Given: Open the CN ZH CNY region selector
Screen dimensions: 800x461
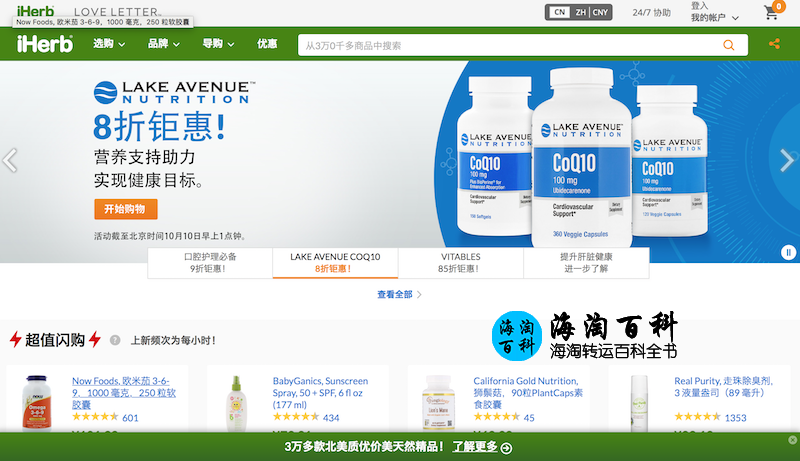Looking at the screenshot, I should point(579,12).
